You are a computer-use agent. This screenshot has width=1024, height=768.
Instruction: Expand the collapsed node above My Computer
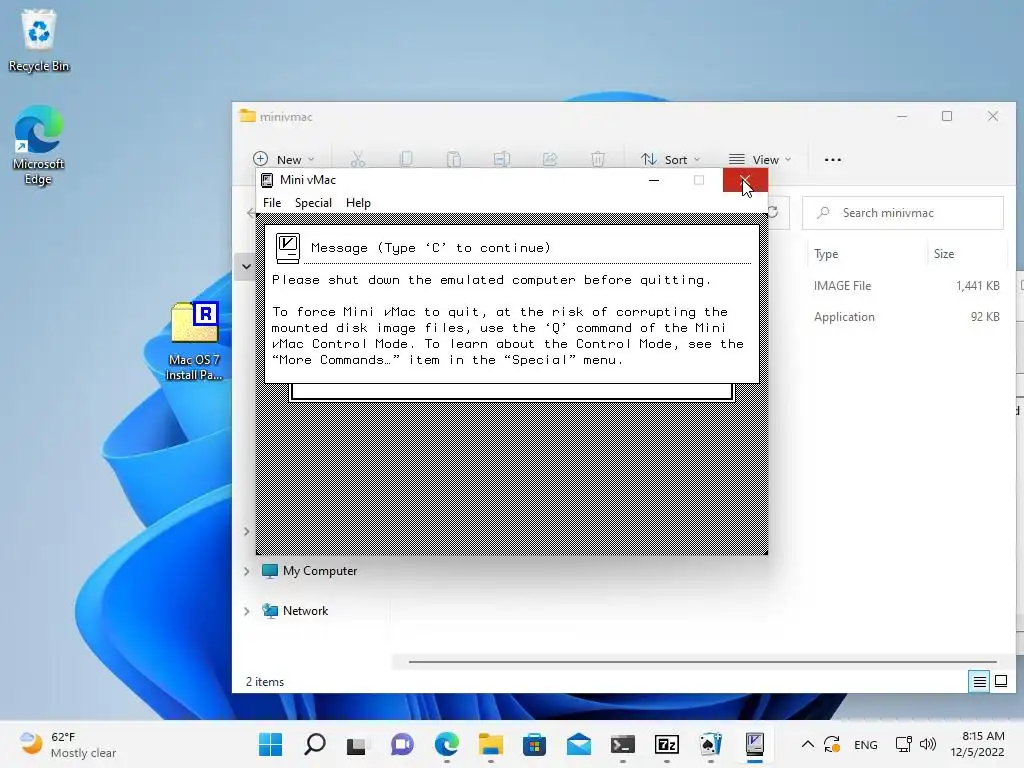[246, 532]
